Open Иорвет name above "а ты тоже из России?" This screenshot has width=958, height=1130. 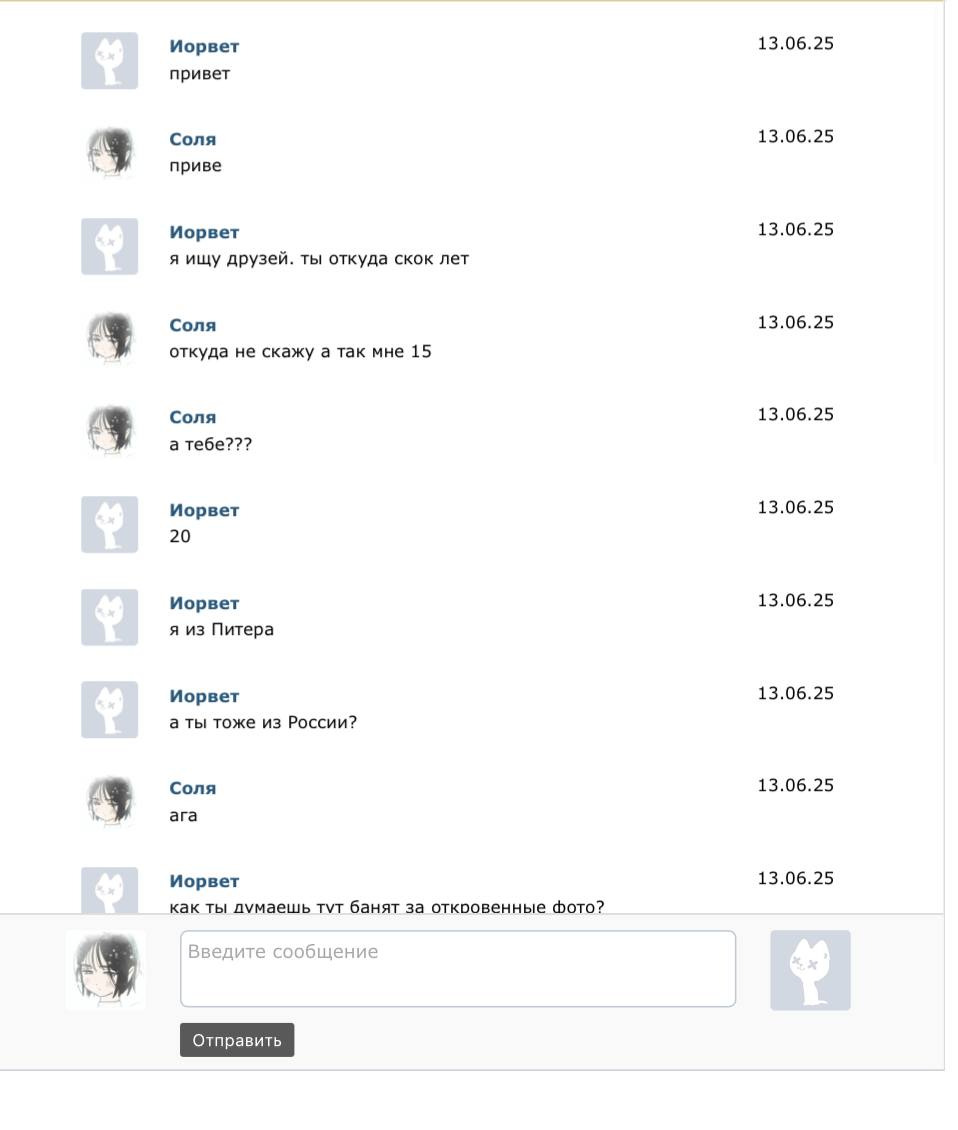204,696
